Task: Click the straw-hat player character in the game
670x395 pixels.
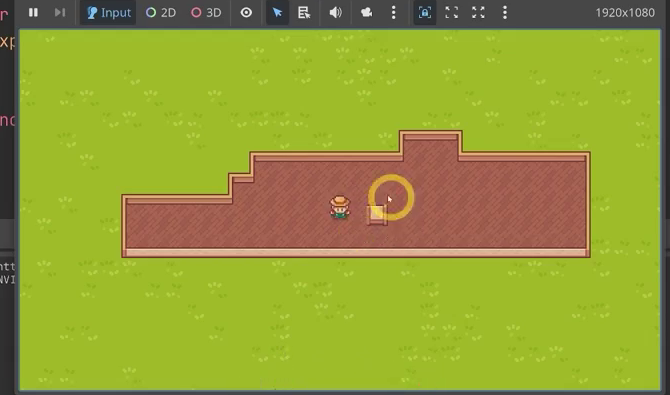Action: coord(340,207)
